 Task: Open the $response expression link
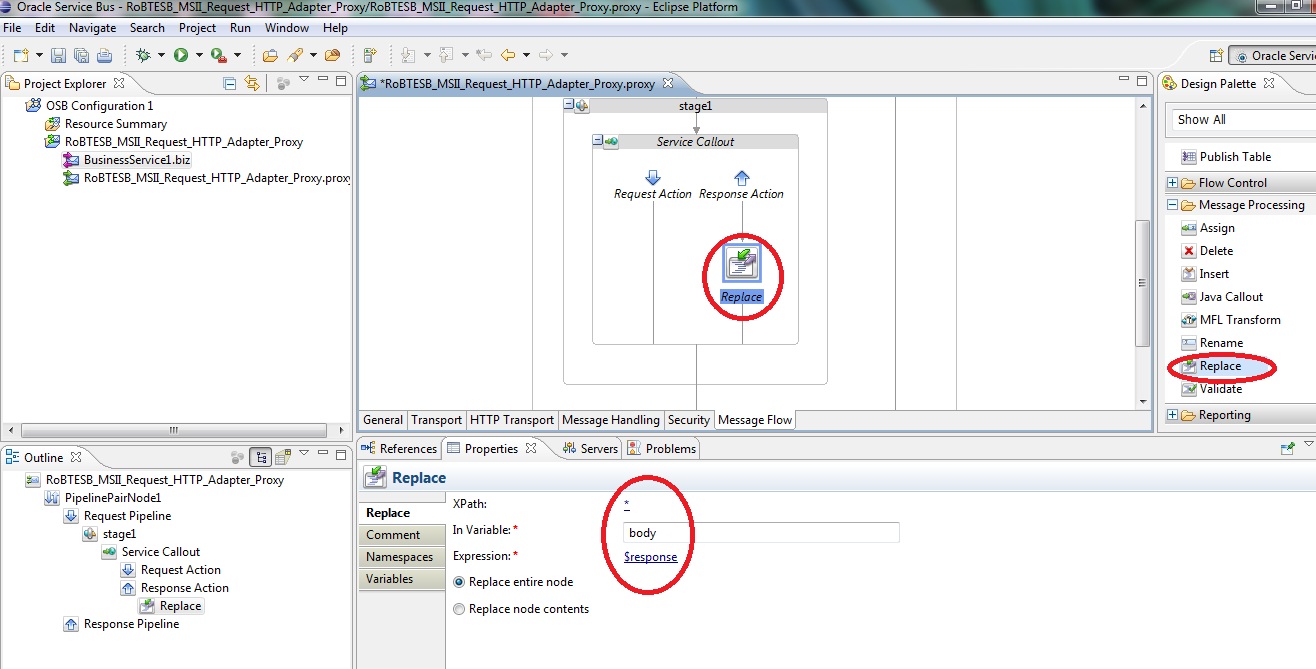(651, 557)
